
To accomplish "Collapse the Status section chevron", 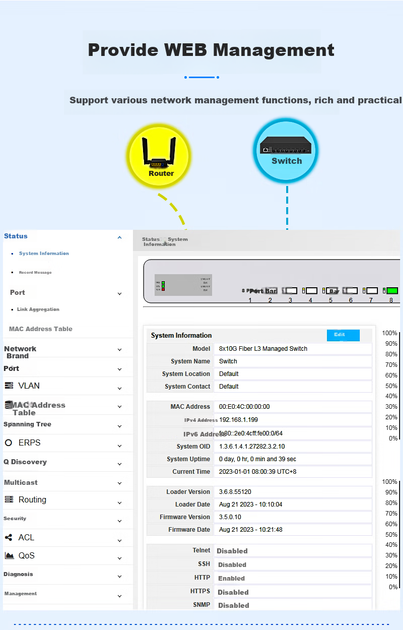I will point(119,237).
